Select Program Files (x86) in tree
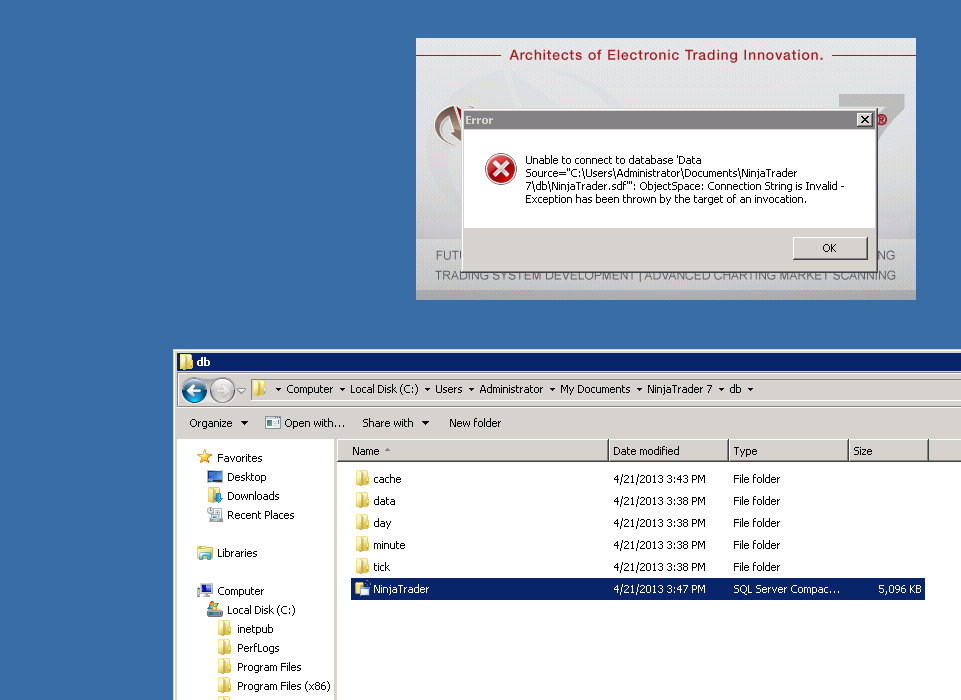Viewport: 961px width, 700px height. [x=284, y=686]
